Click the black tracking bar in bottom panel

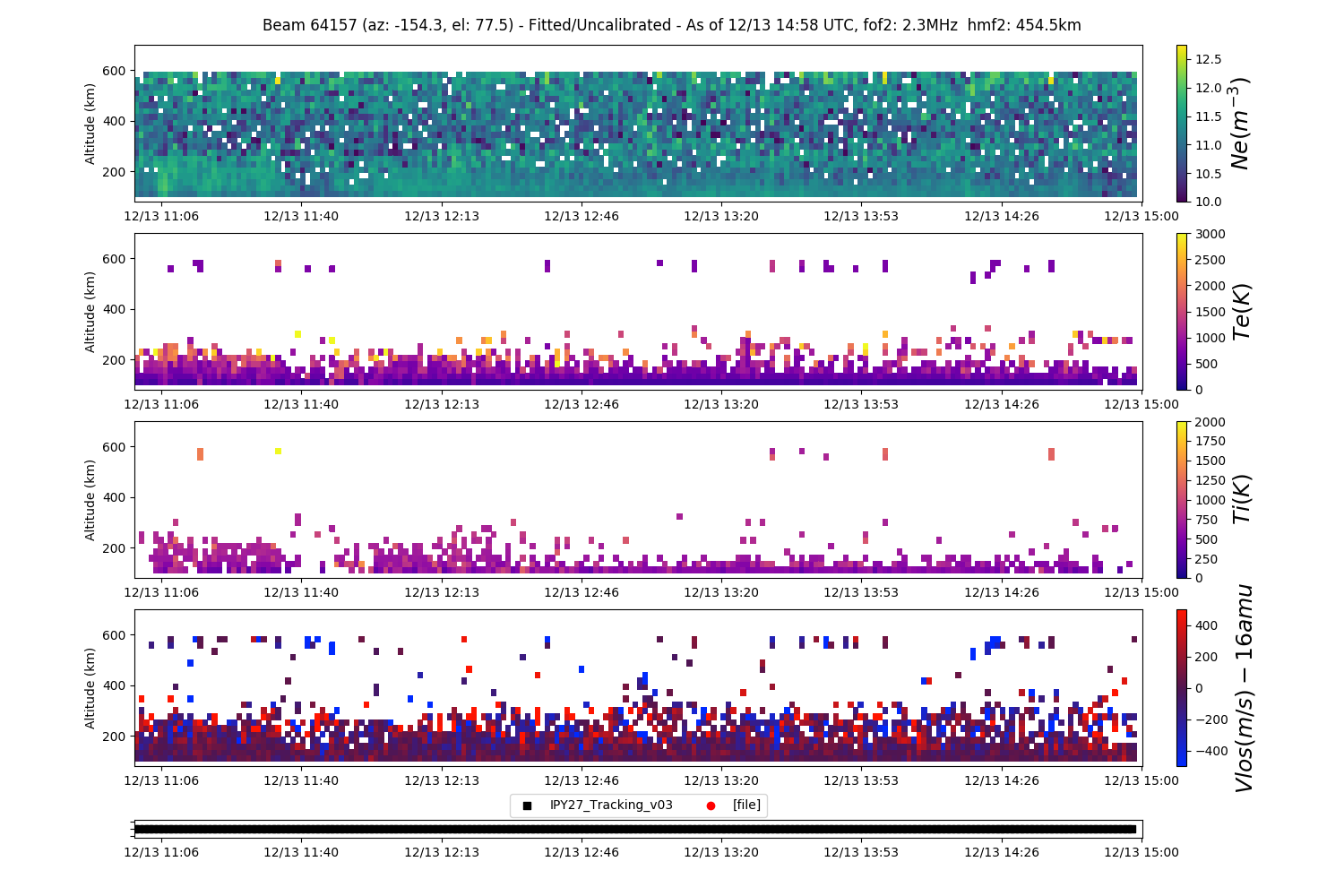[636, 829]
